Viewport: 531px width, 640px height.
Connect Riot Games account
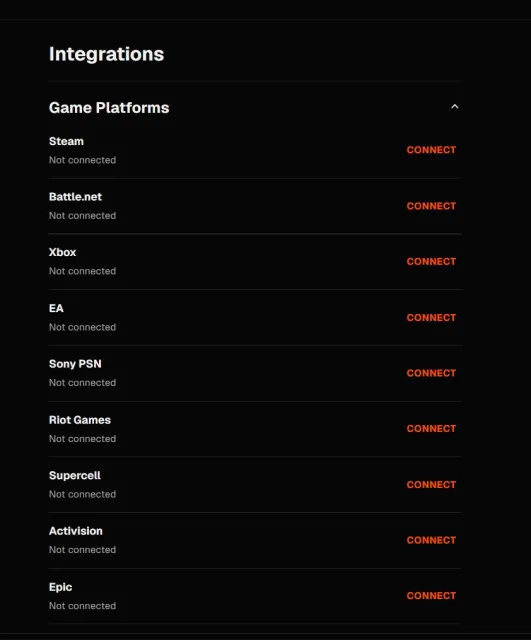click(431, 429)
